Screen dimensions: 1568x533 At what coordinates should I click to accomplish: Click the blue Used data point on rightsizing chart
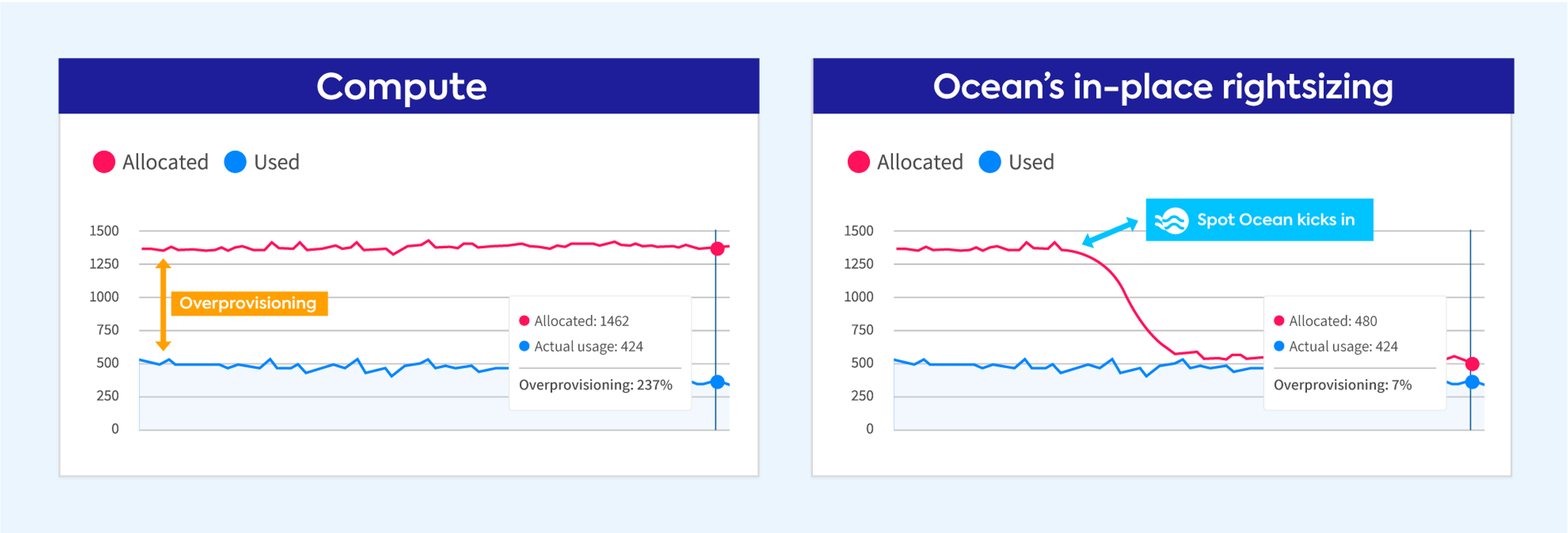pyautogui.click(x=1472, y=382)
